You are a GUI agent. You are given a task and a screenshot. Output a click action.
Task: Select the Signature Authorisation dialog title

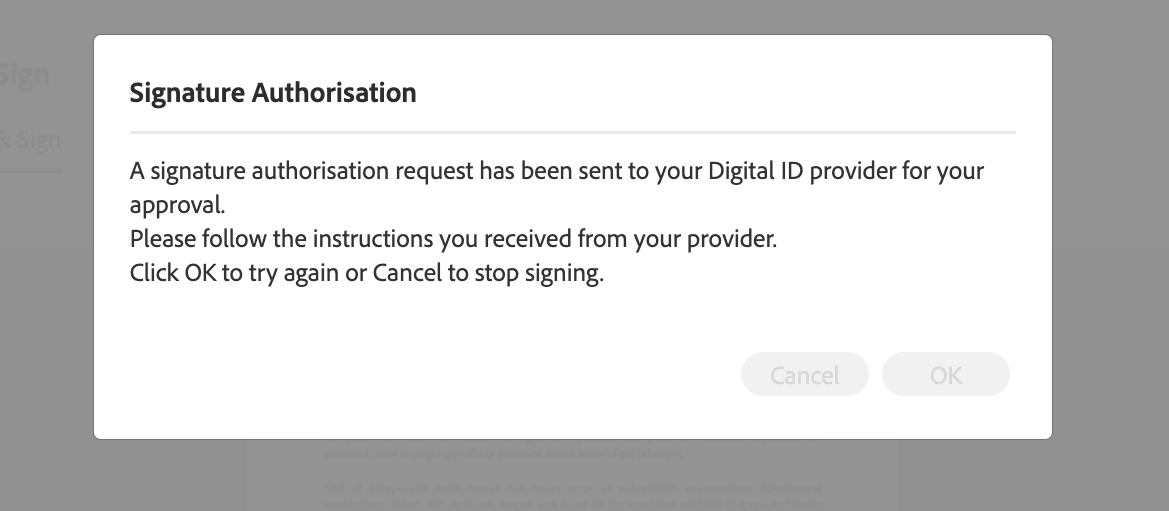pyautogui.click(x=273, y=93)
